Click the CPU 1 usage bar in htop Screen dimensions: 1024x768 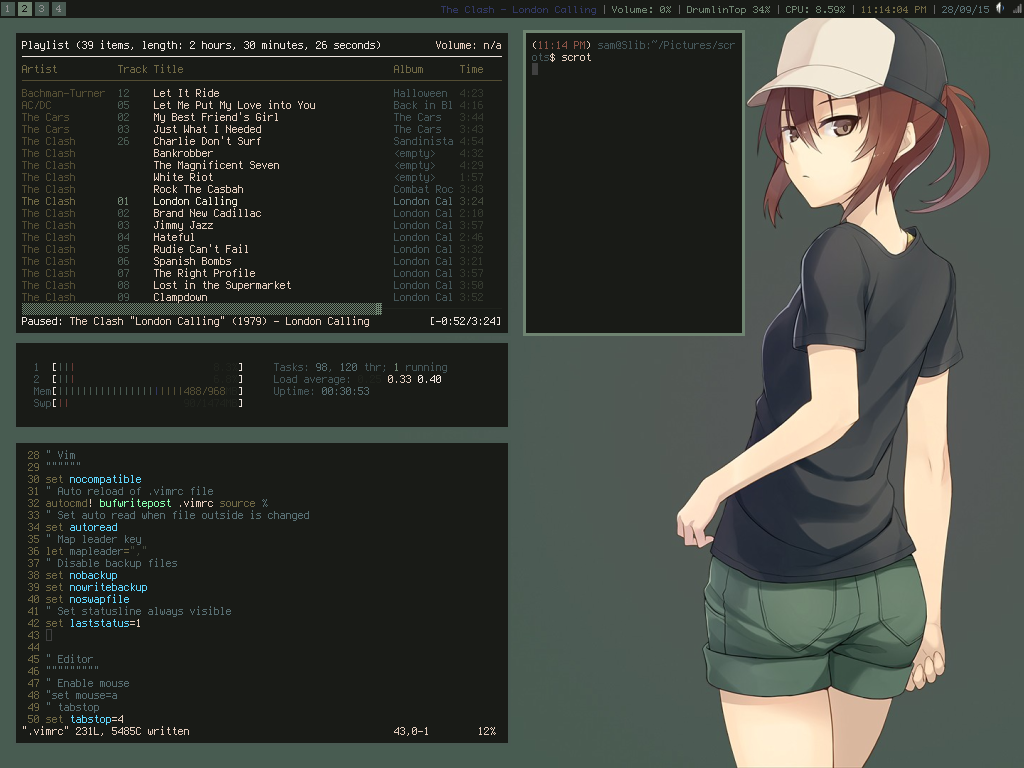pos(146,367)
